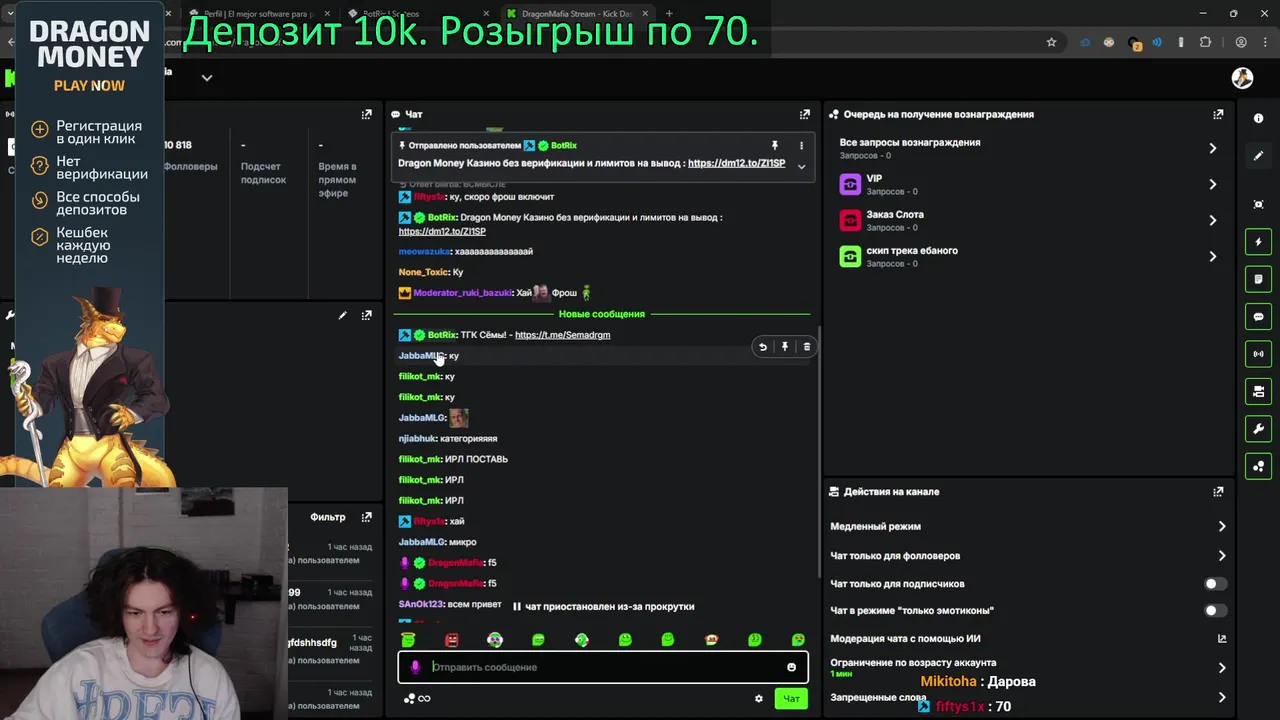Toggle the chat bubble widget in sidebar
This screenshot has width=1280, height=720.
point(1258,317)
